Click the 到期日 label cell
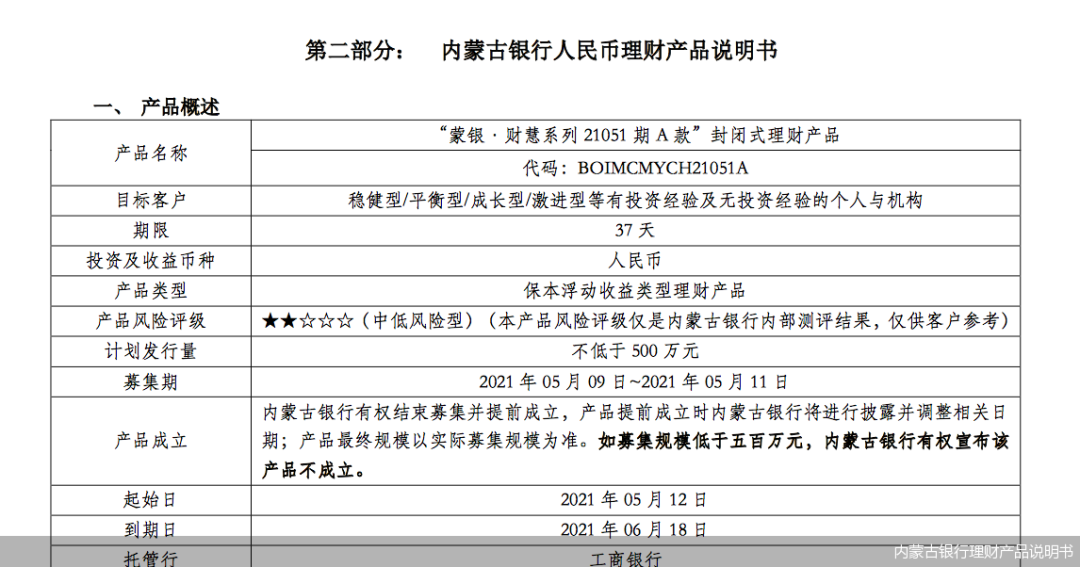The image size is (1080, 567). [151, 530]
